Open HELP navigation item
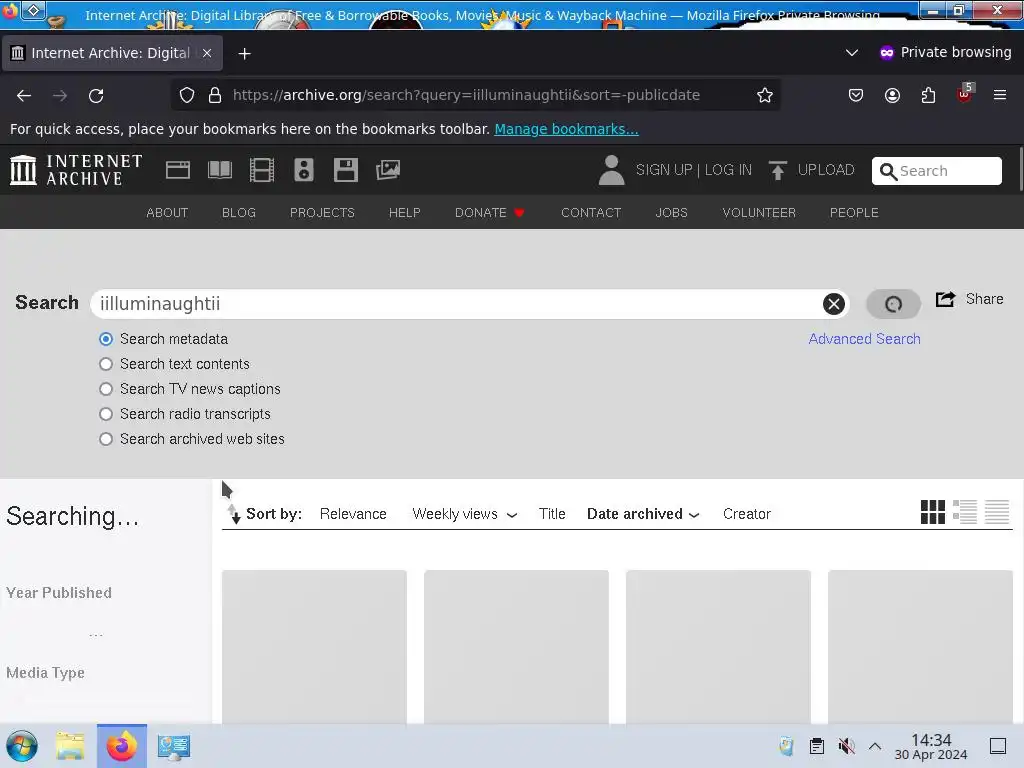Screen dimensions: 1024x768 coord(404,213)
